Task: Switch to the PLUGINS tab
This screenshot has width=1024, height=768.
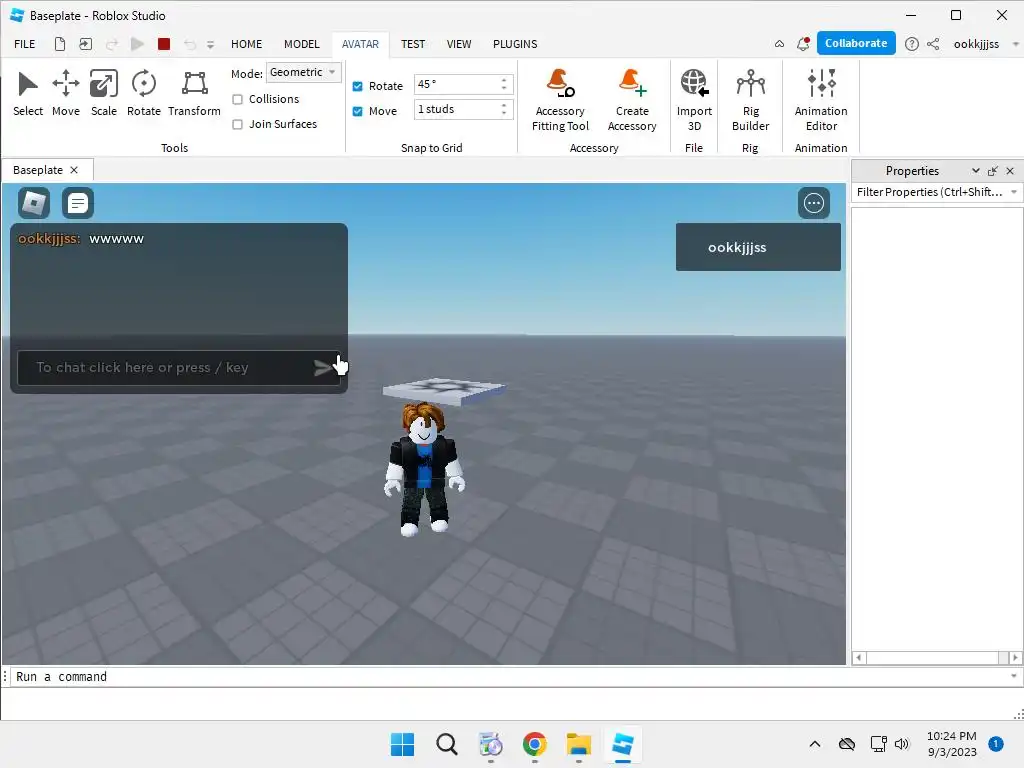Action: coord(515,44)
